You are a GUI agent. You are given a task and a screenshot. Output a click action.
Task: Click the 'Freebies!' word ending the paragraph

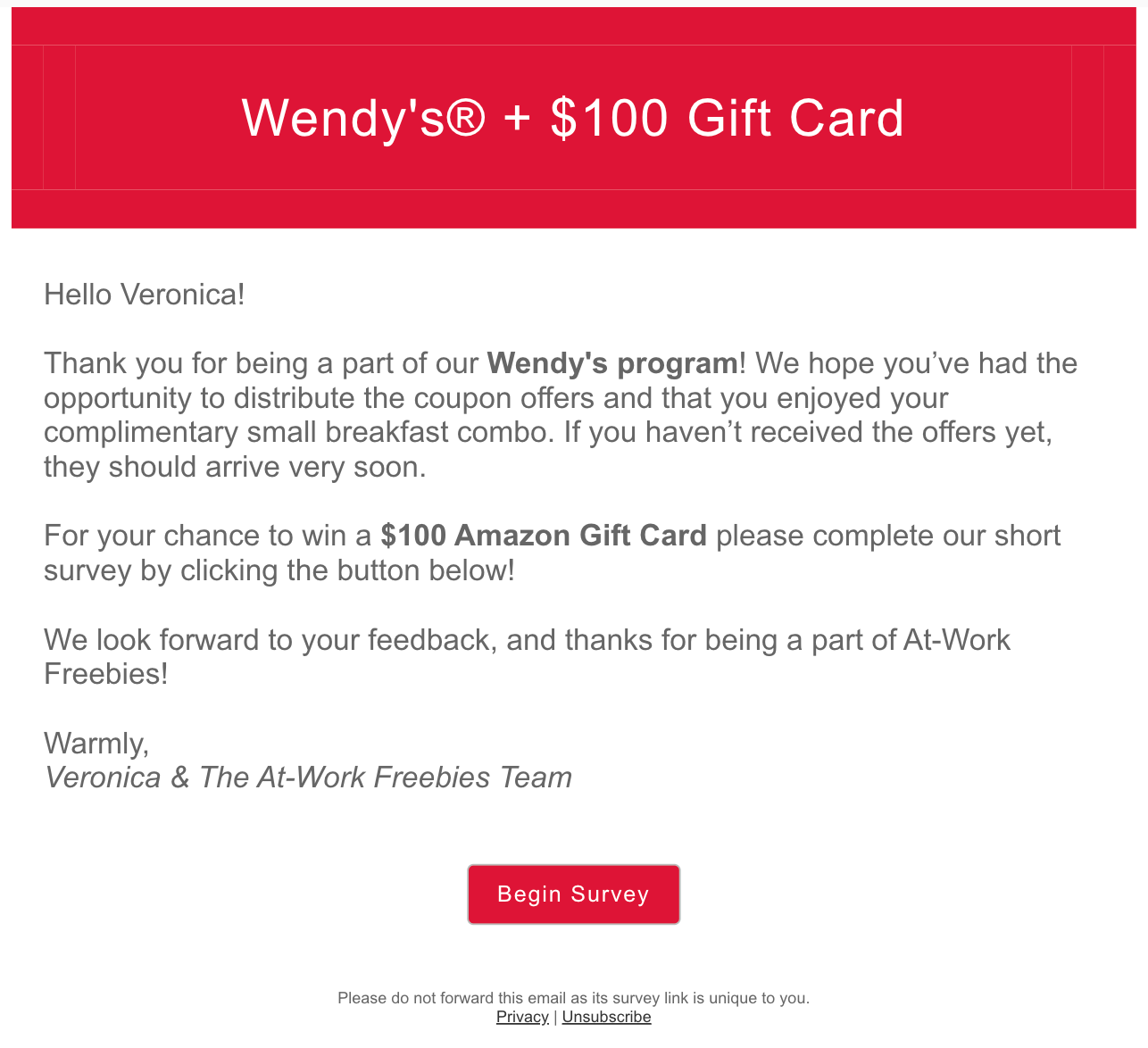click(x=106, y=674)
